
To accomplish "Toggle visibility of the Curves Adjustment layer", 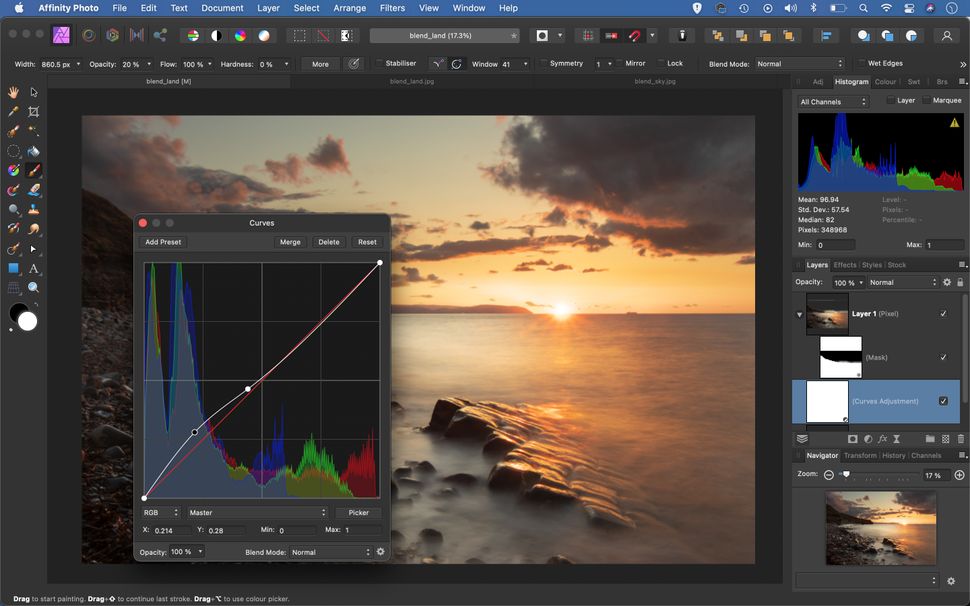I will 942,400.
